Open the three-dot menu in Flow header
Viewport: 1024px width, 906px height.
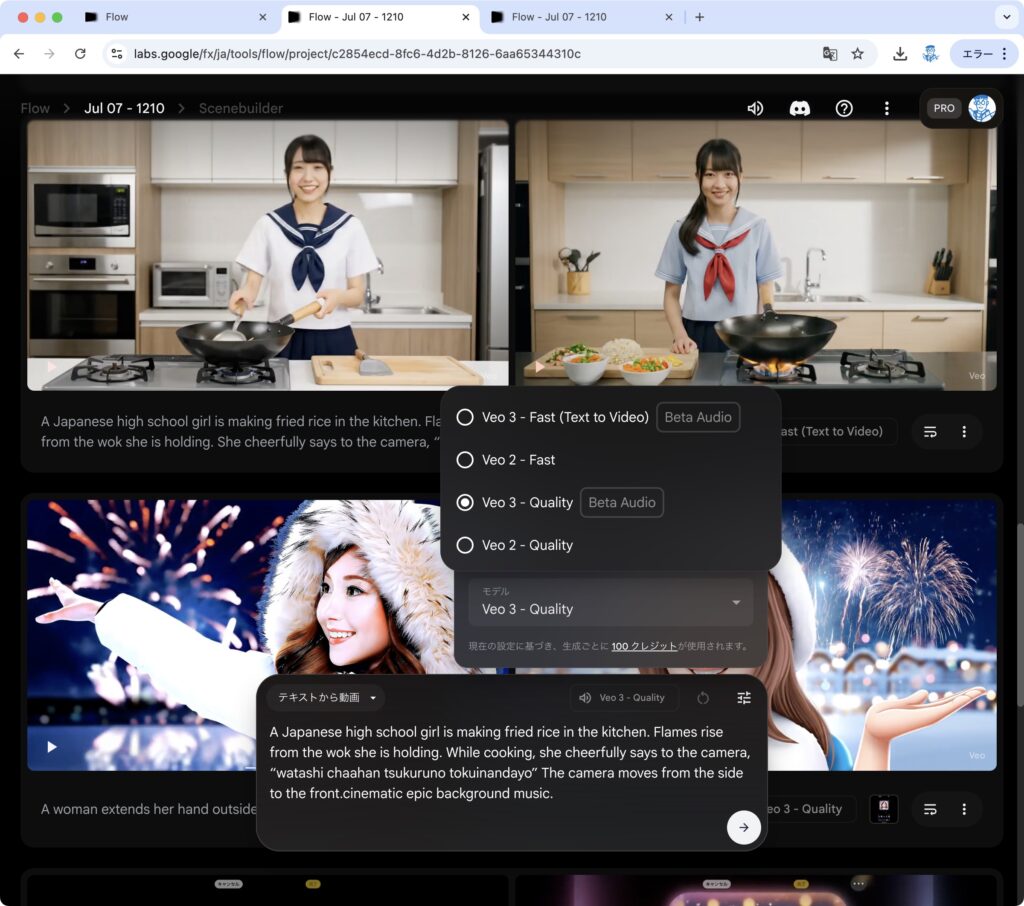(x=886, y=108)
